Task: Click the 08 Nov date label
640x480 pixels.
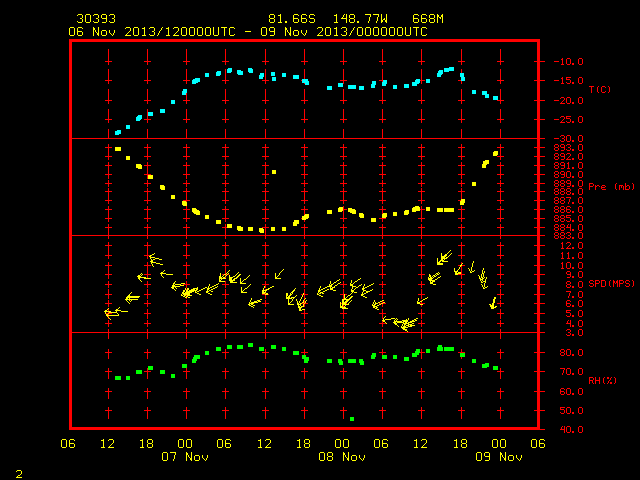Action: click(342, 457)
